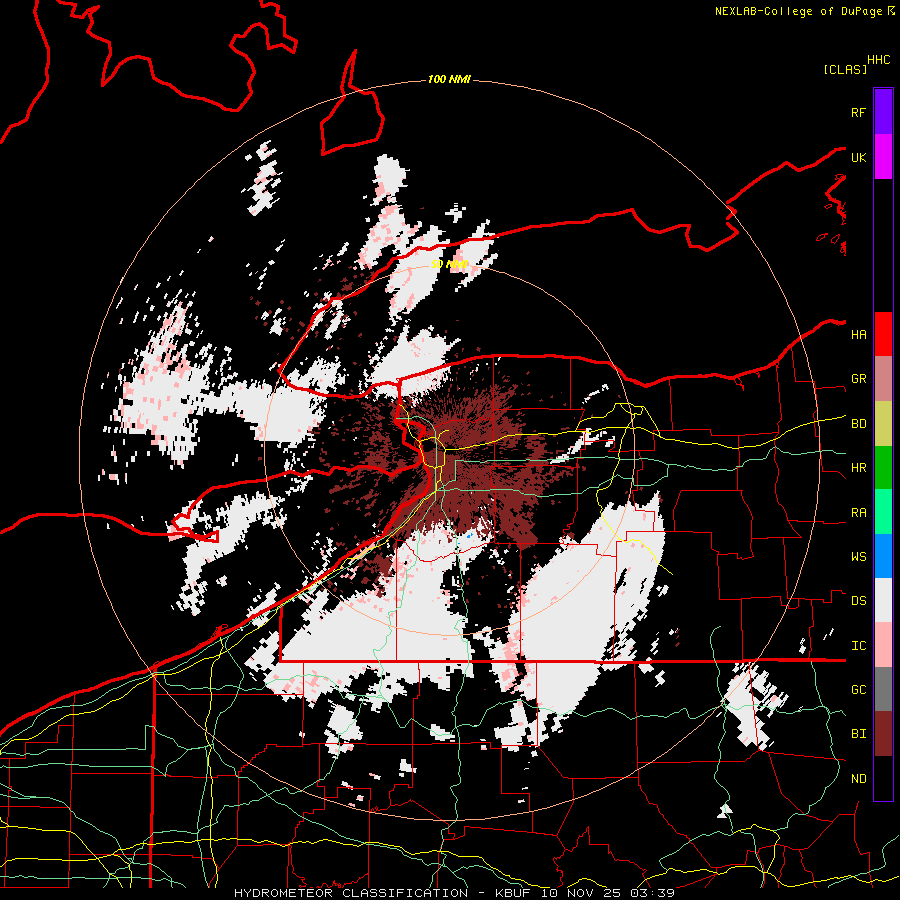This screenshot has width=900, height=900.
Task: Click the HR green legend swatch
Action: click(x=883, y=468)
